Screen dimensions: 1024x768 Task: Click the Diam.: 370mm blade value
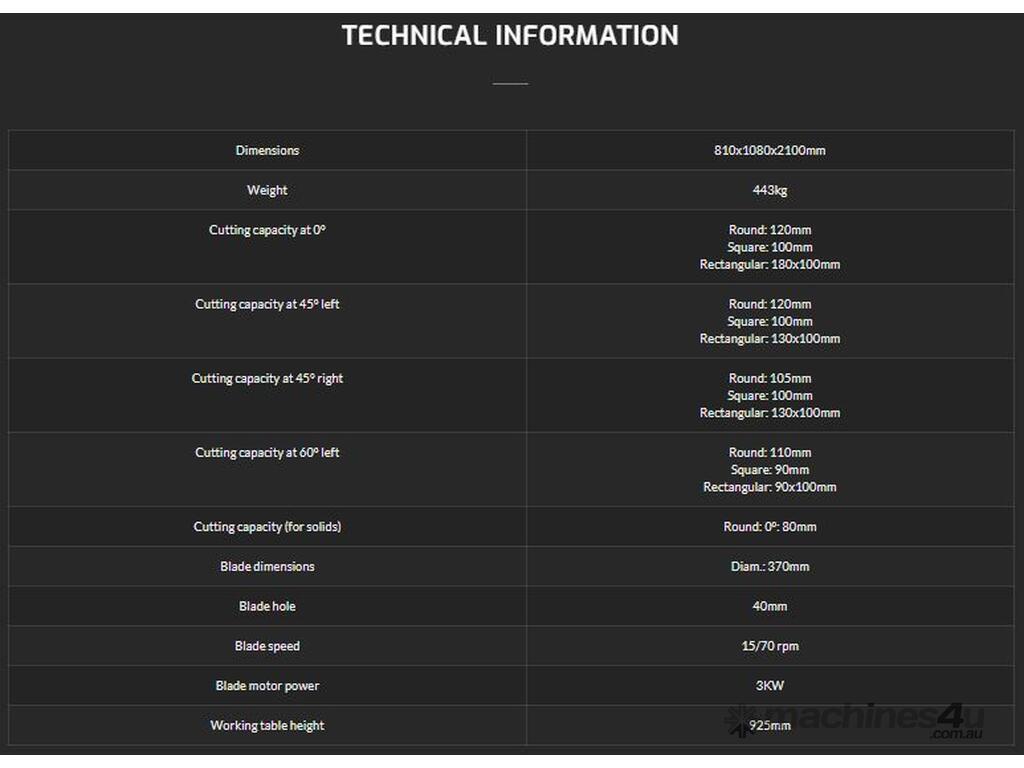pyautogui.click(x=769, y=566)
